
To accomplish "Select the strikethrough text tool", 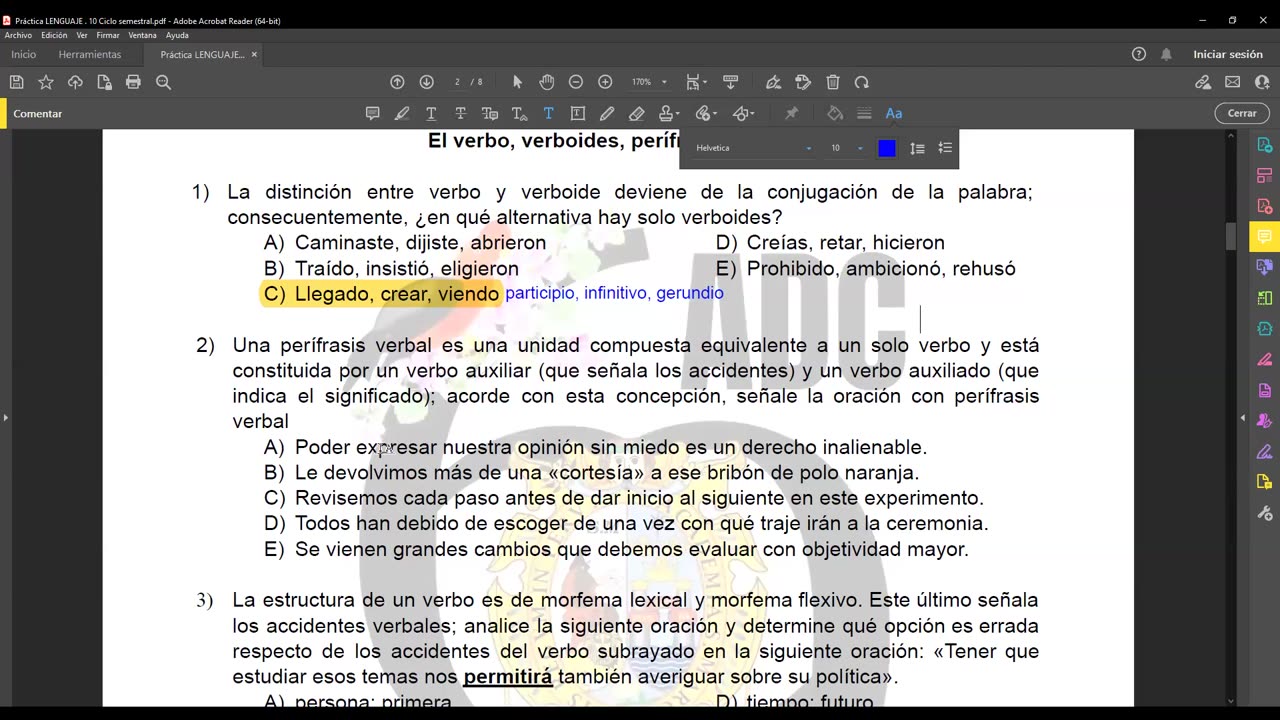I will [460, 113].
